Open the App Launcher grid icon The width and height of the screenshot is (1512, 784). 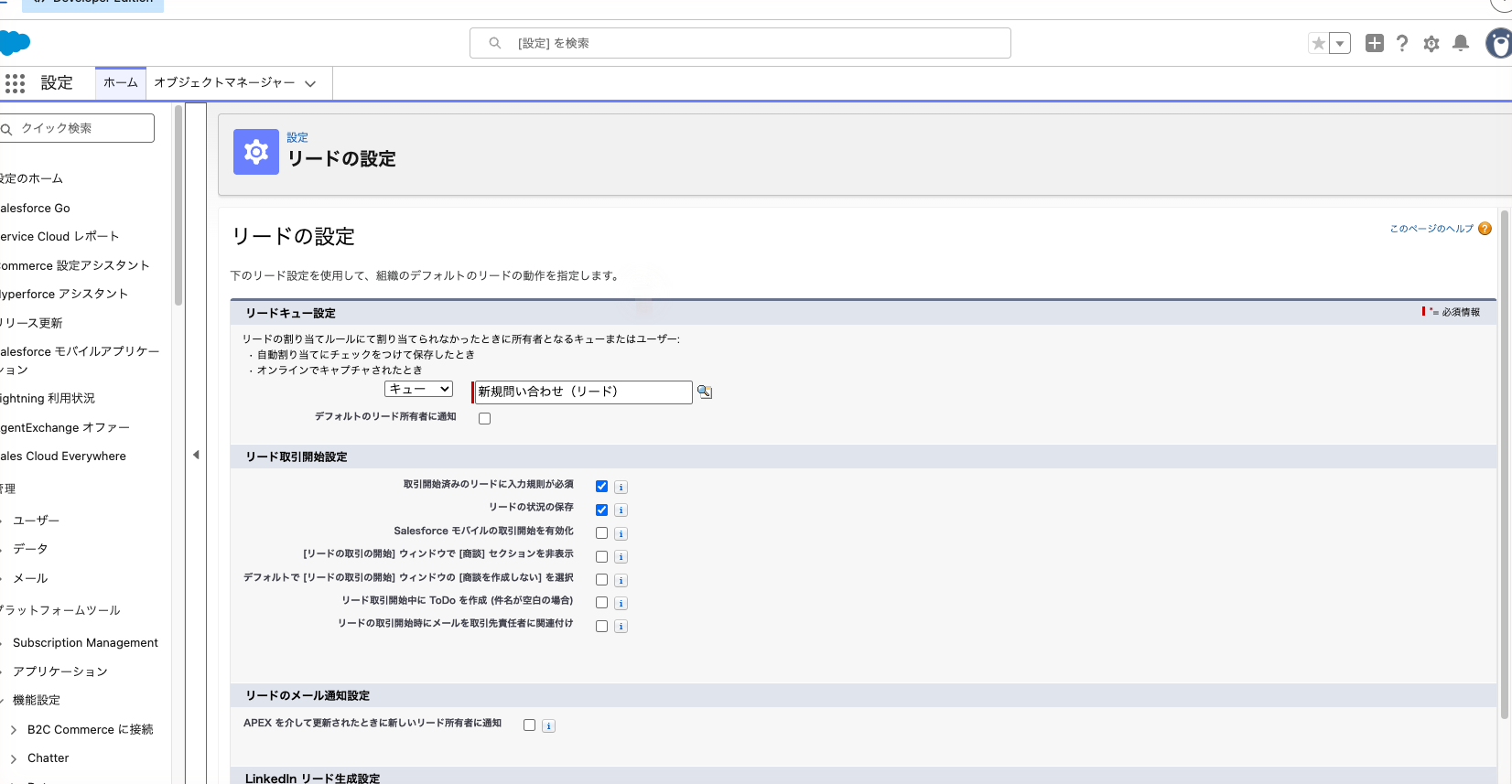tap(15, 83)
